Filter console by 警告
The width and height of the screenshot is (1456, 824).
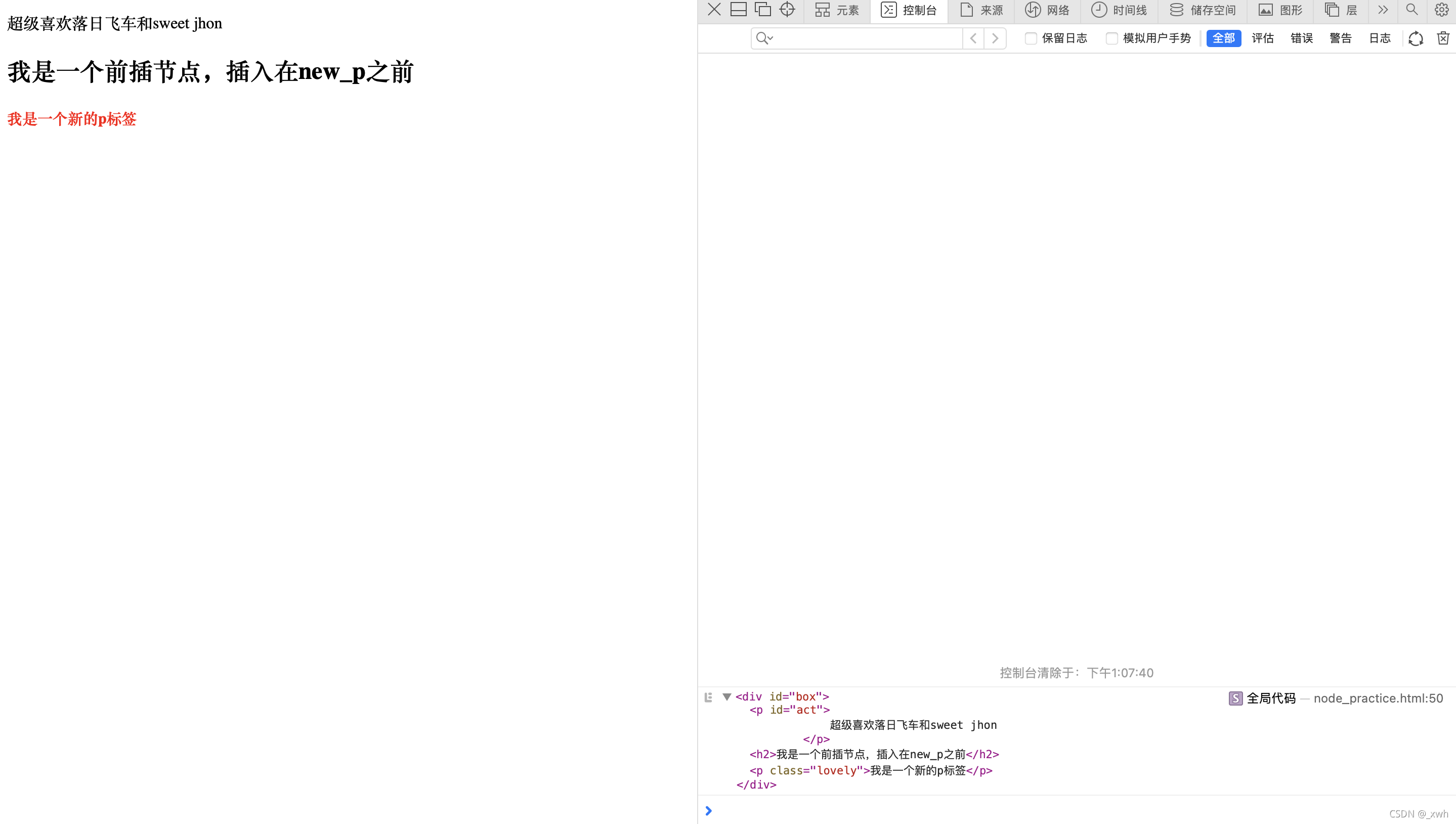click(x=1341, y=38)
